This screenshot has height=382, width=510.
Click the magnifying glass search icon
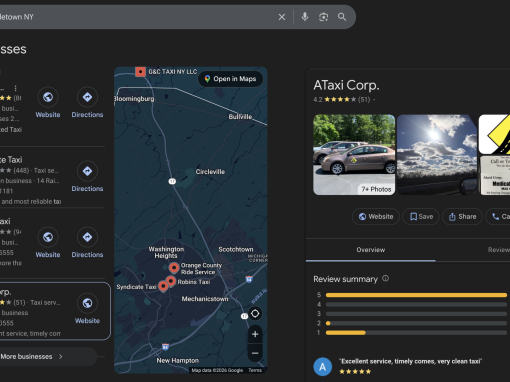(342, 17)
